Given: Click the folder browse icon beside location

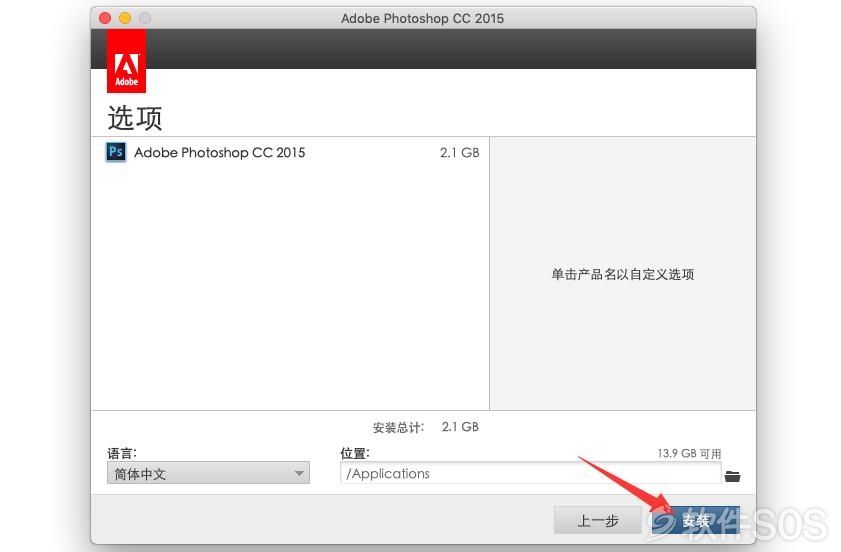Looking at the screenshot, I should click(732, 476).
